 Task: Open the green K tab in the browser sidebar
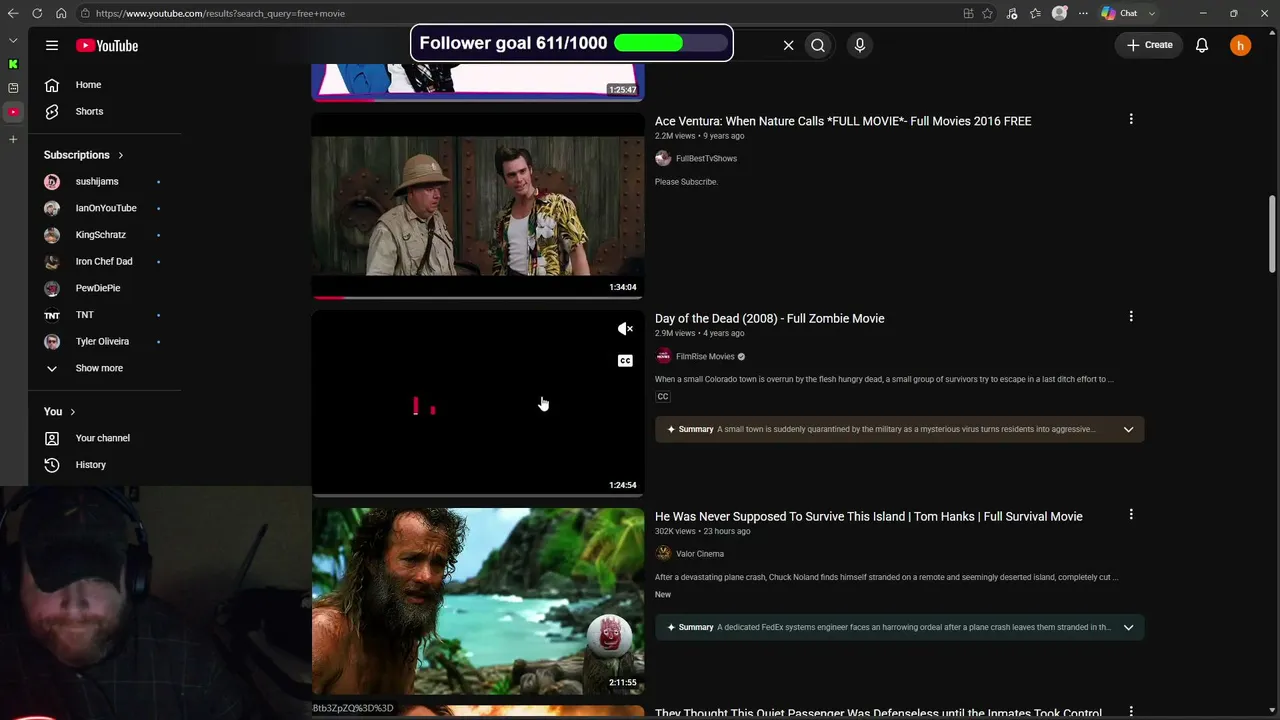click(x=13, y=64)
